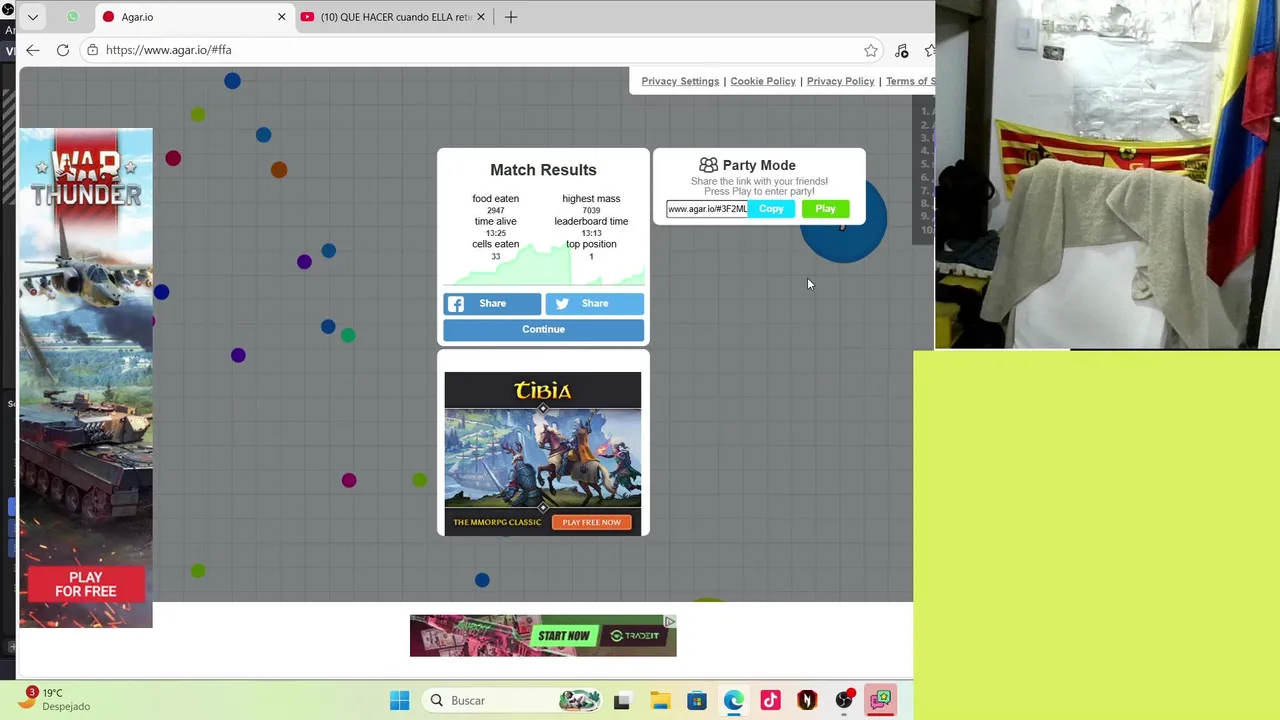Open the pinned WhatsApp tab
1280x720 pixels.
coord(72,17)
